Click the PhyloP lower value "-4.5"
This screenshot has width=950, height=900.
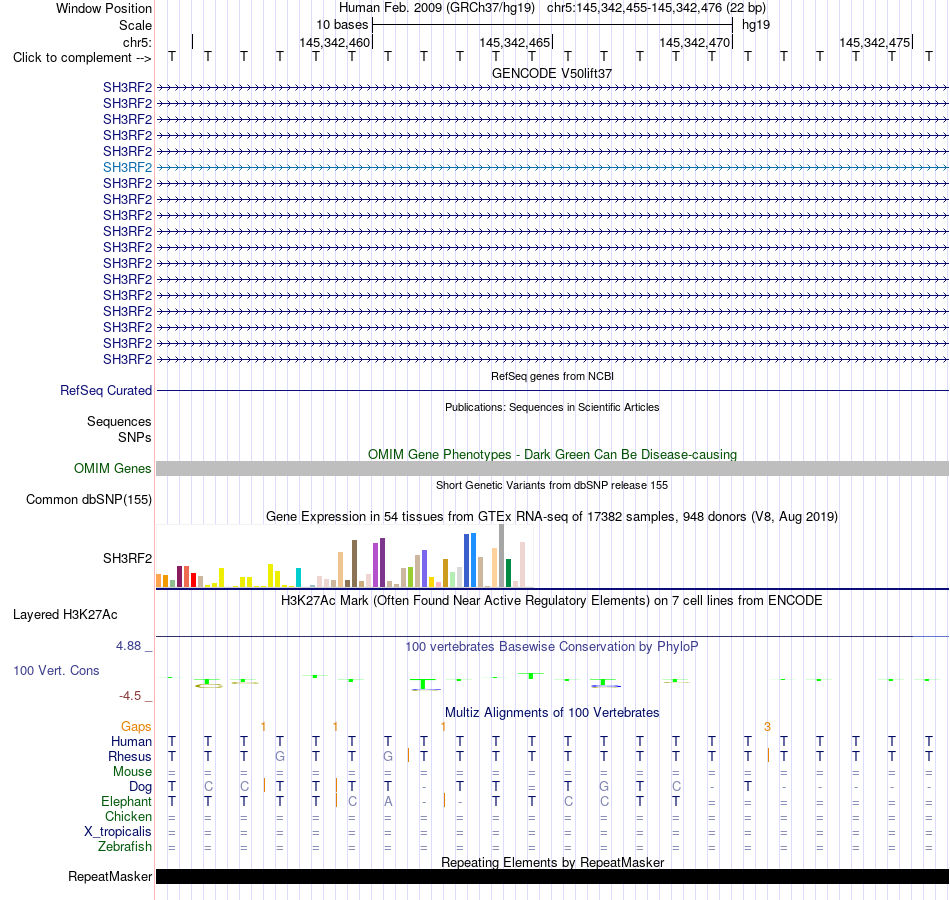coord(130,696)
